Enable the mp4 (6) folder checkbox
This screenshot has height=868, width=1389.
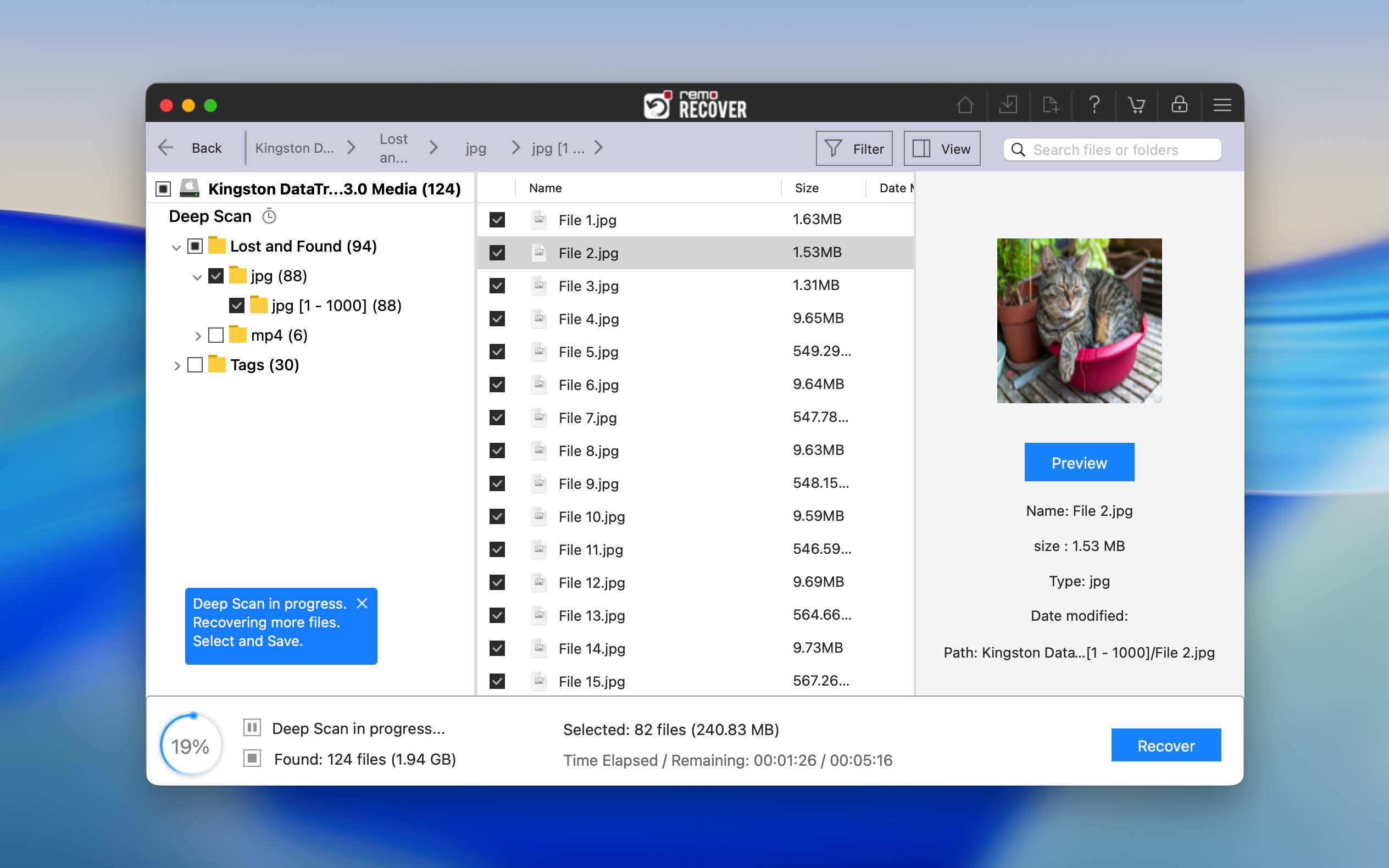(x=216, y=335)
